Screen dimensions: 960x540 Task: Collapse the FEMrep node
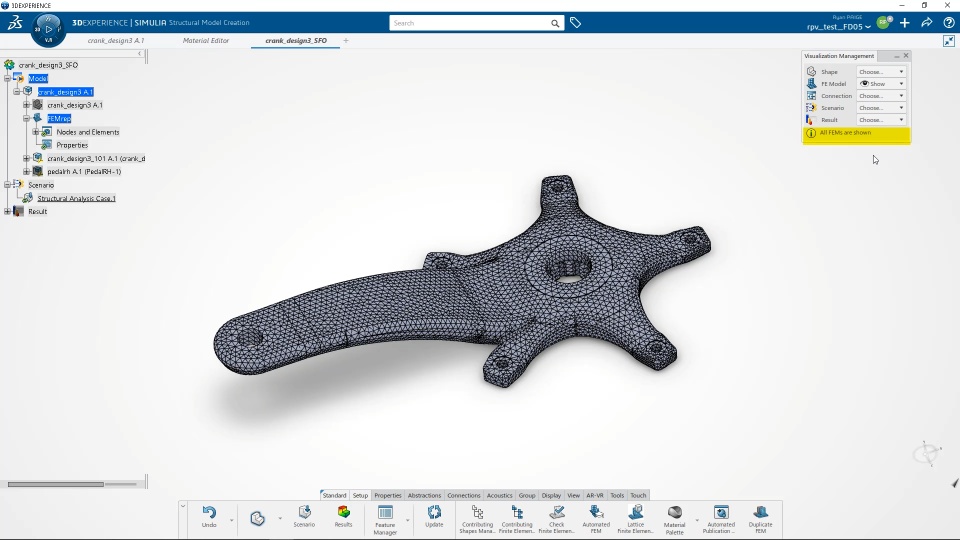click(x=26, y=118)
